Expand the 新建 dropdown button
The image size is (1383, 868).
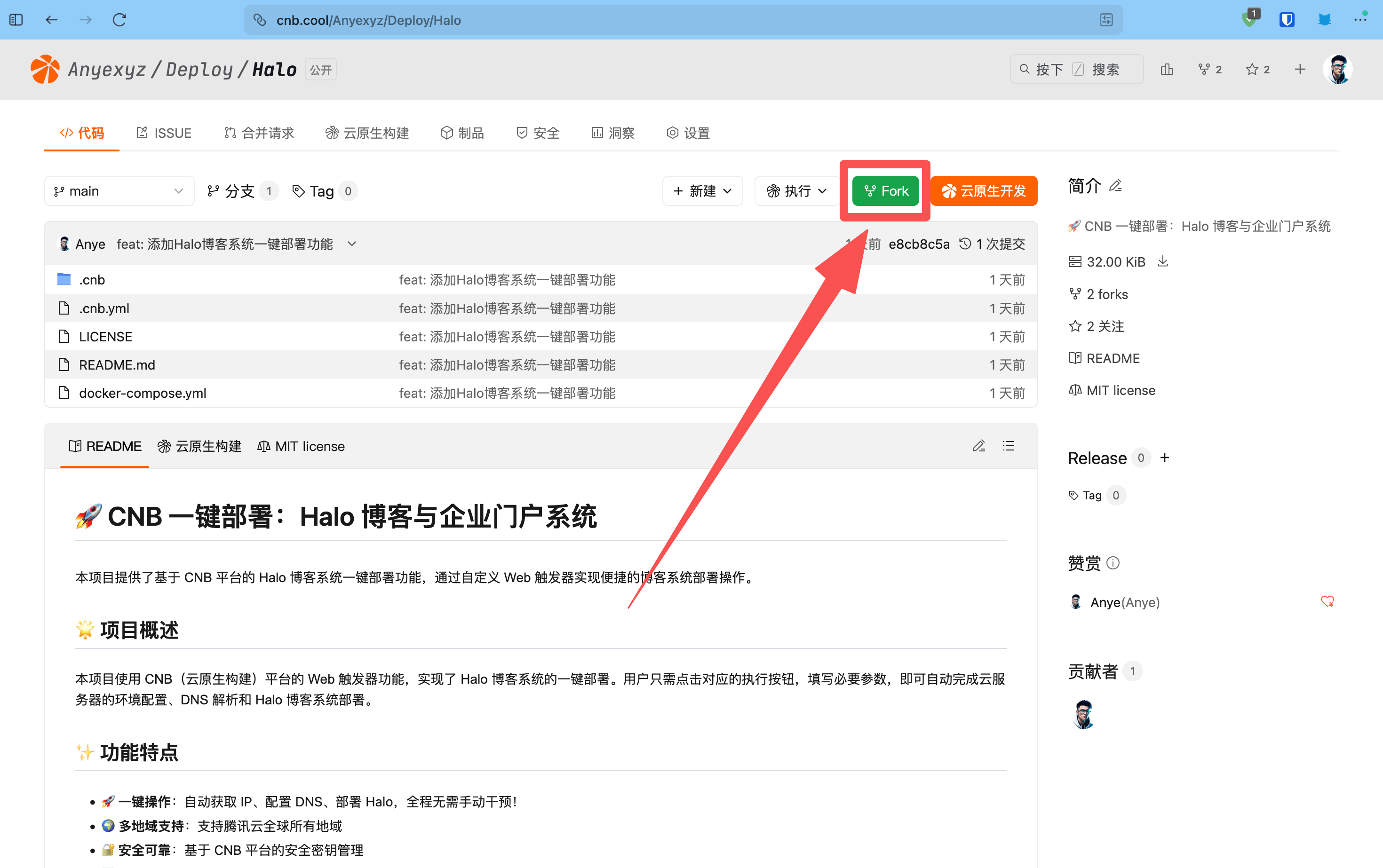pyautogui.click(x=702, y=191)
